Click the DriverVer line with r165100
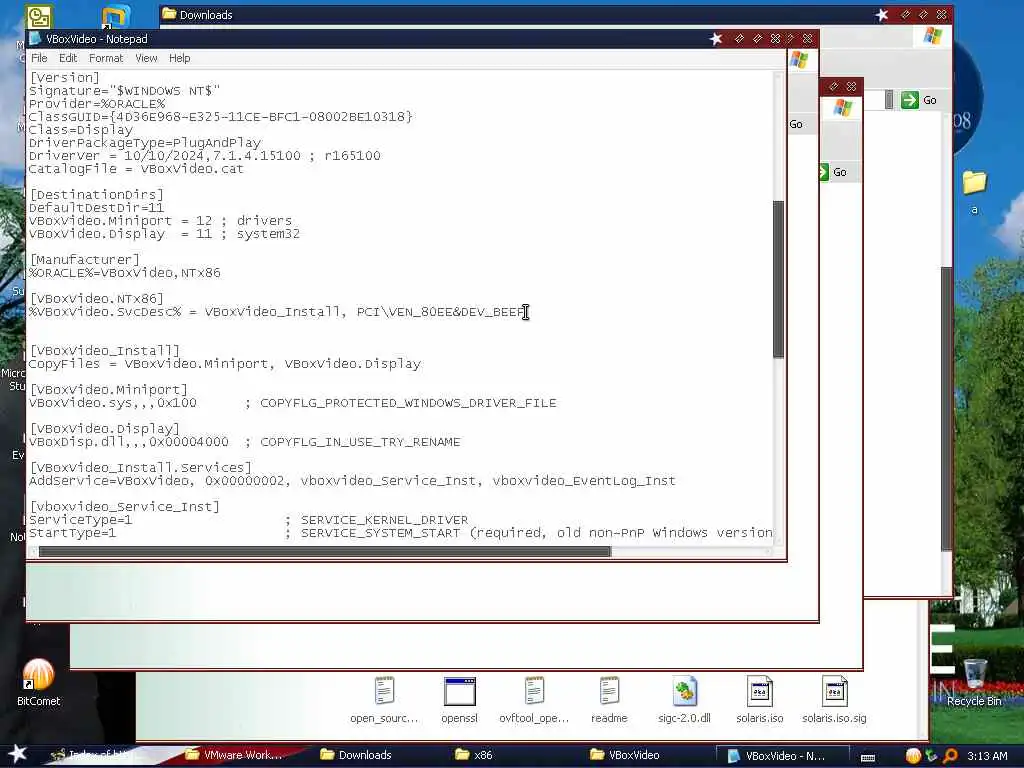The width and height of the screenshot is (1024, 768). point(204,156)
